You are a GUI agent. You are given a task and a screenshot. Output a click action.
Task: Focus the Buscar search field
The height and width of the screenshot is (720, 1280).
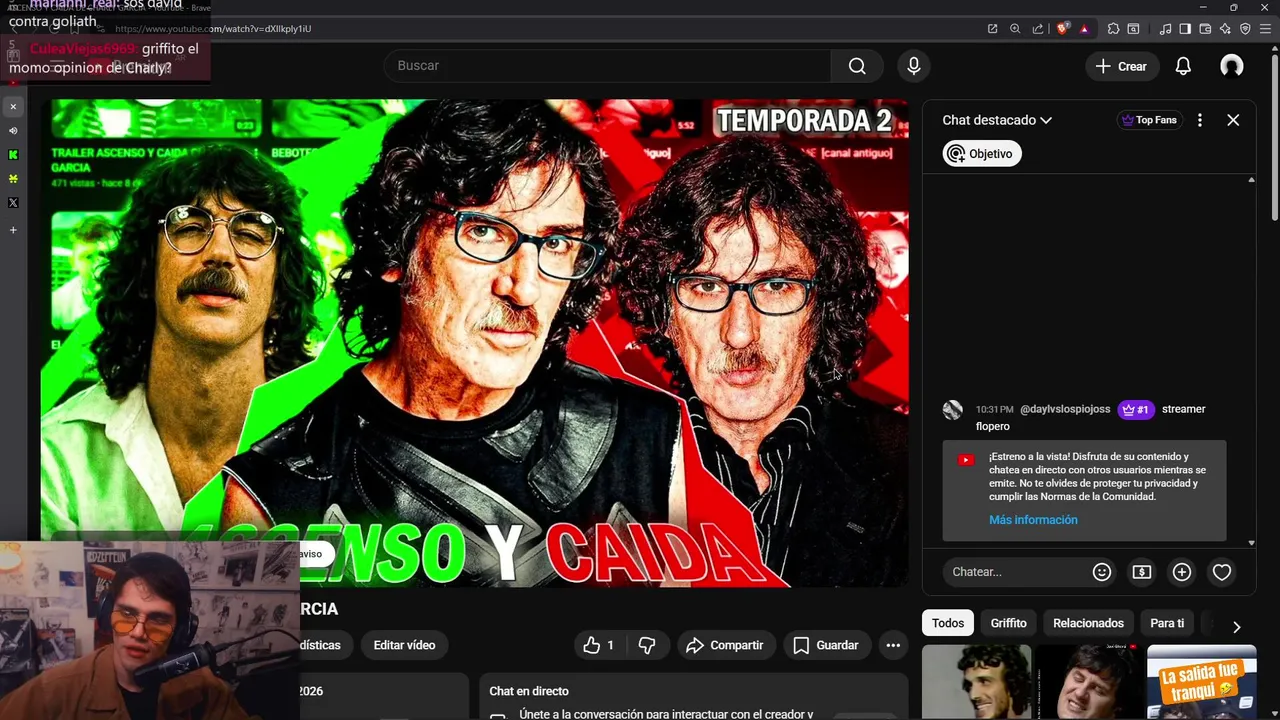(607, 66)
